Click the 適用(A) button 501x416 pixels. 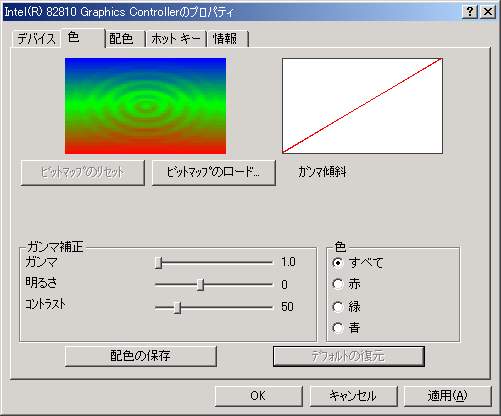pyautogui.click(x=448, y=396)
